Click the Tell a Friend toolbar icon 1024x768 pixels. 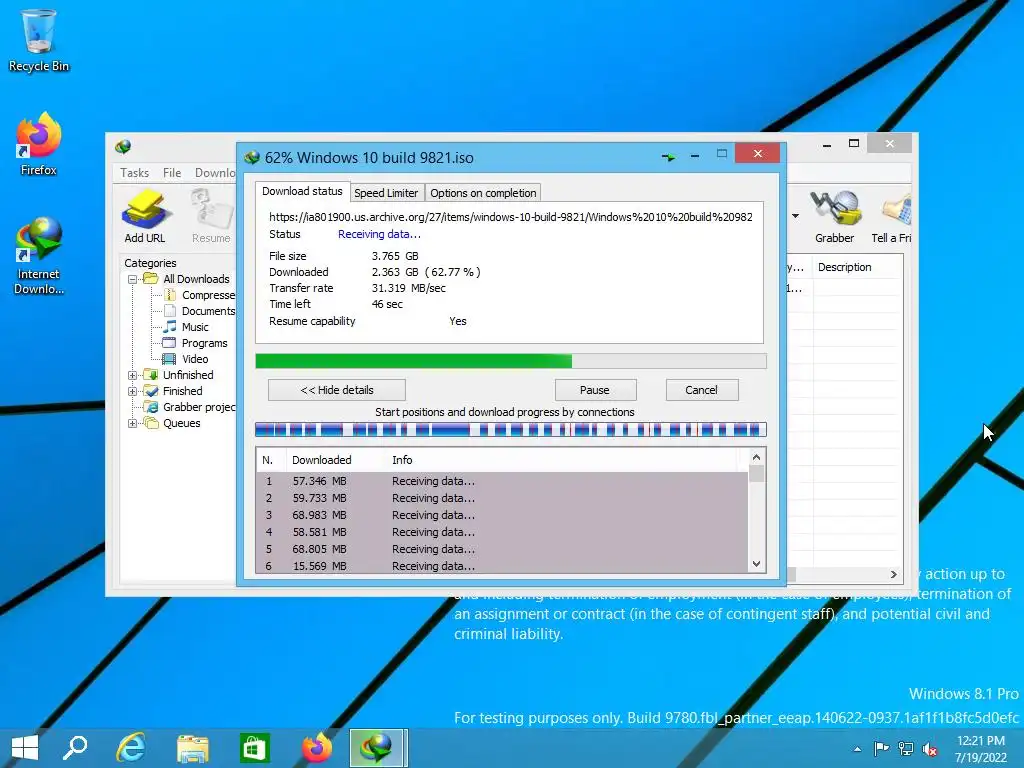pos(892,216)
